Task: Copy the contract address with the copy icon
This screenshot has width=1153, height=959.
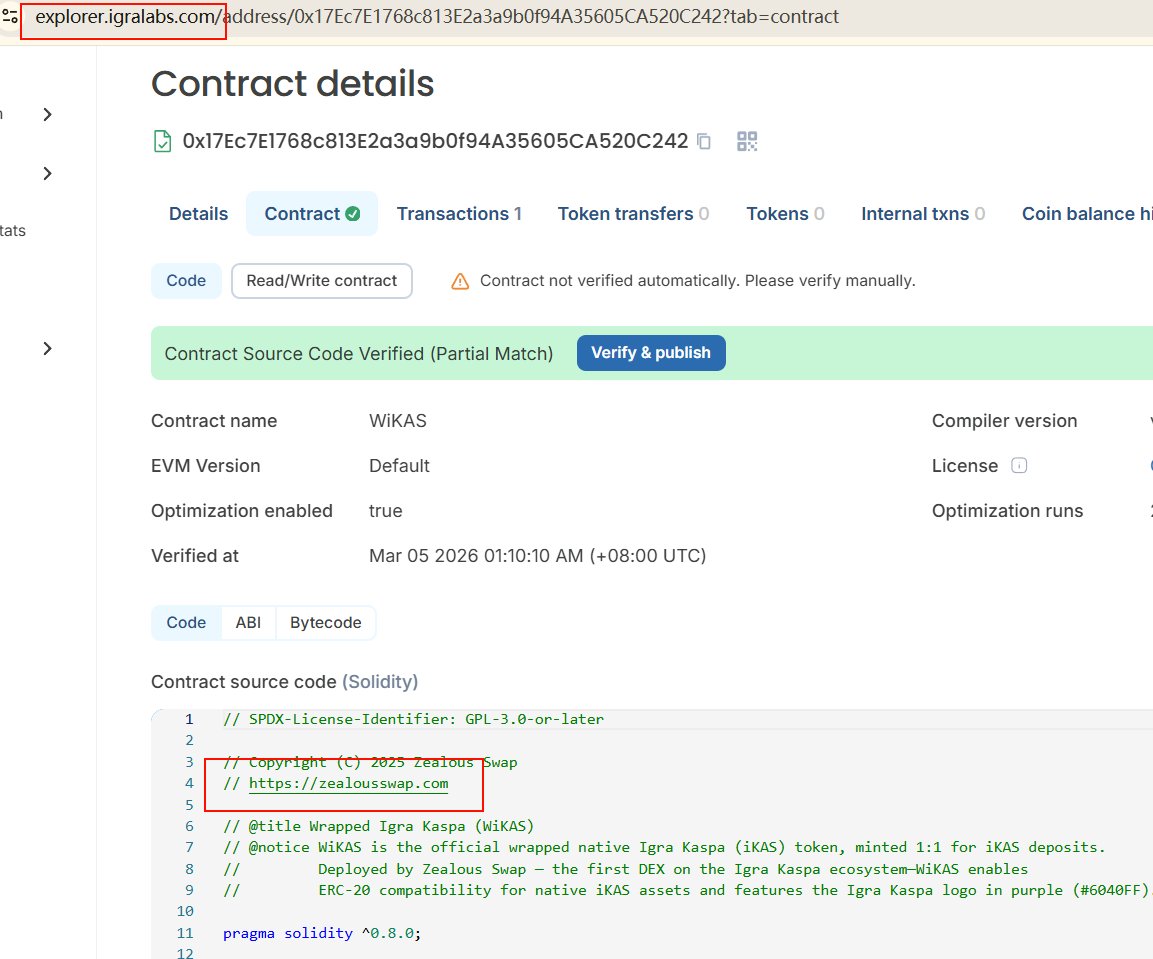Action: 704,141
